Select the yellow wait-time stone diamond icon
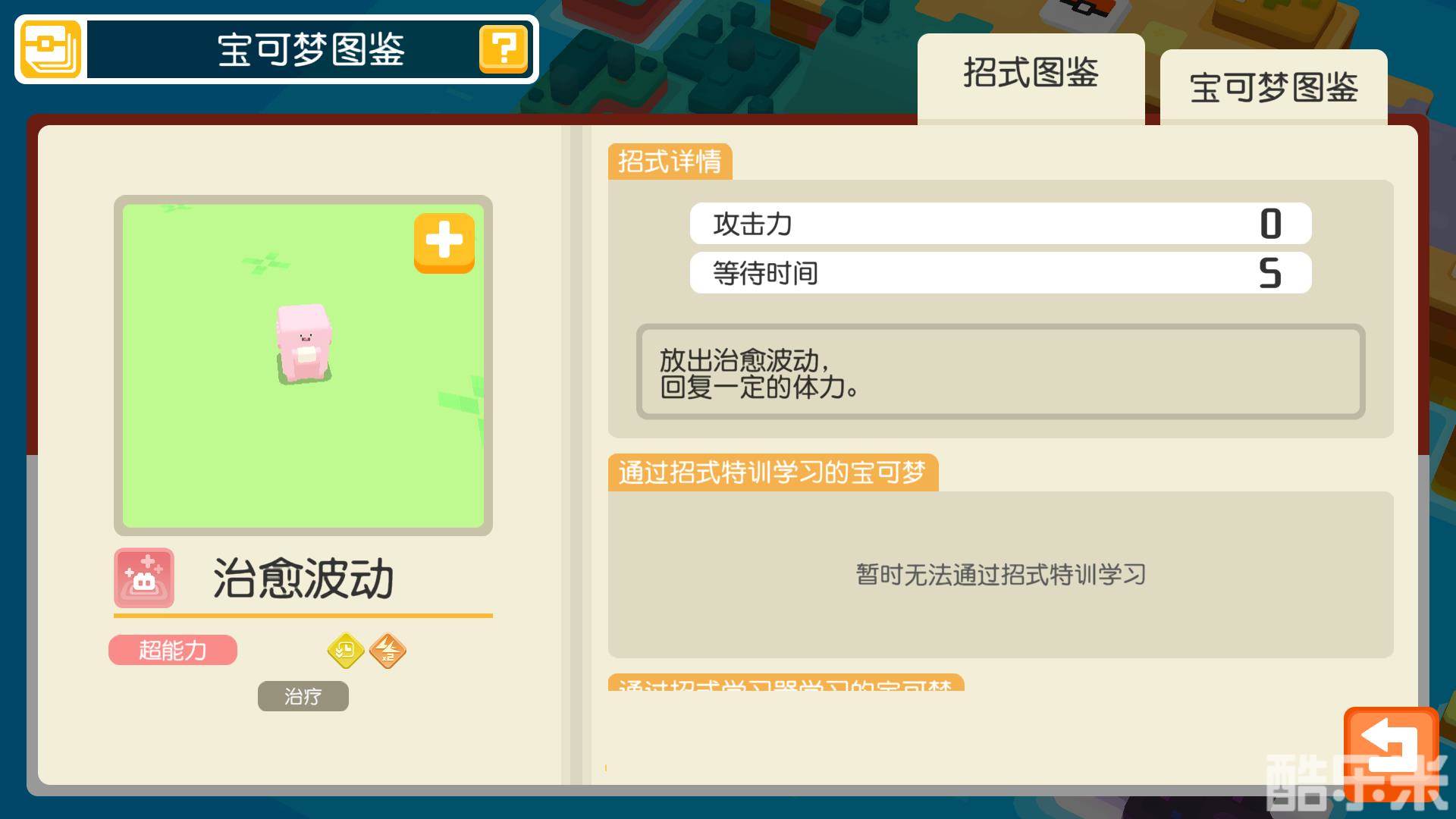 point(346,650)
